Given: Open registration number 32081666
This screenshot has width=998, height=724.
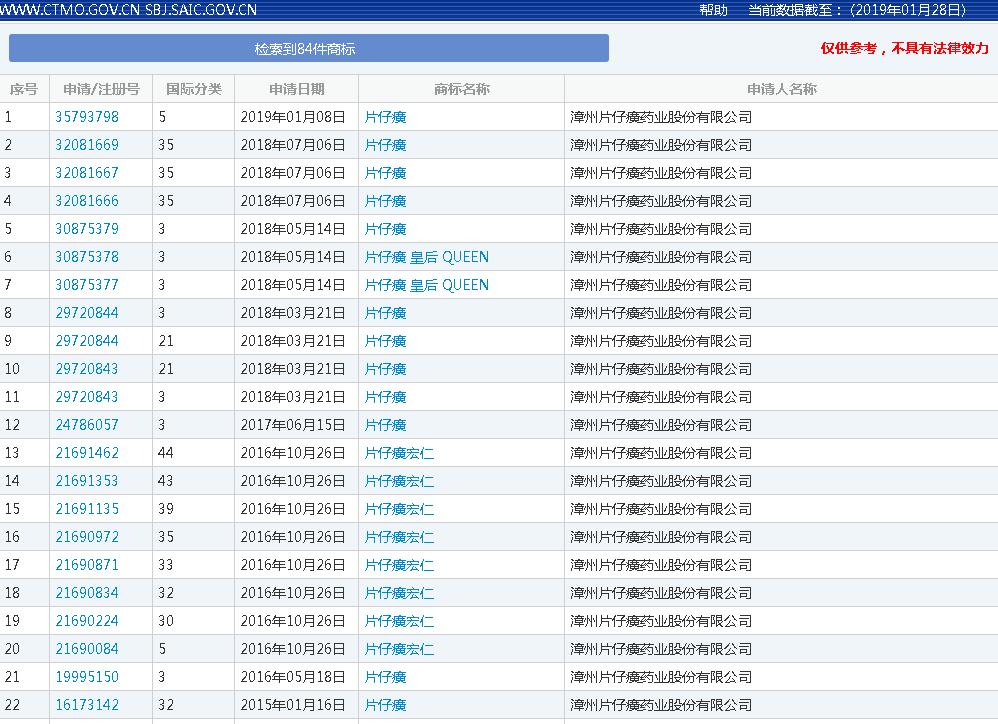Looking at the screenshot, I should point(87,201).
